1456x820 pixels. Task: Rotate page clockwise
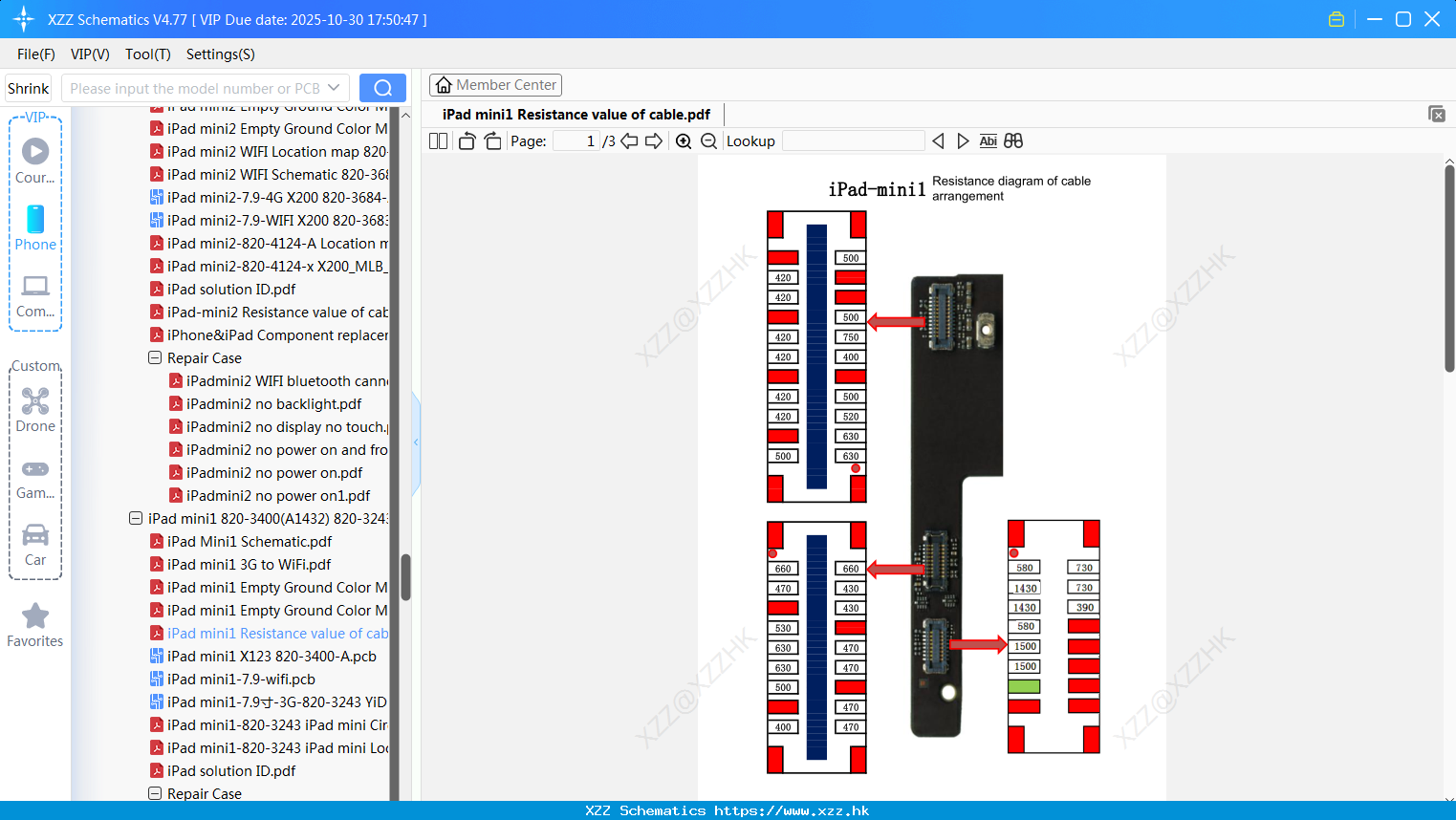[x=492, y=140]
